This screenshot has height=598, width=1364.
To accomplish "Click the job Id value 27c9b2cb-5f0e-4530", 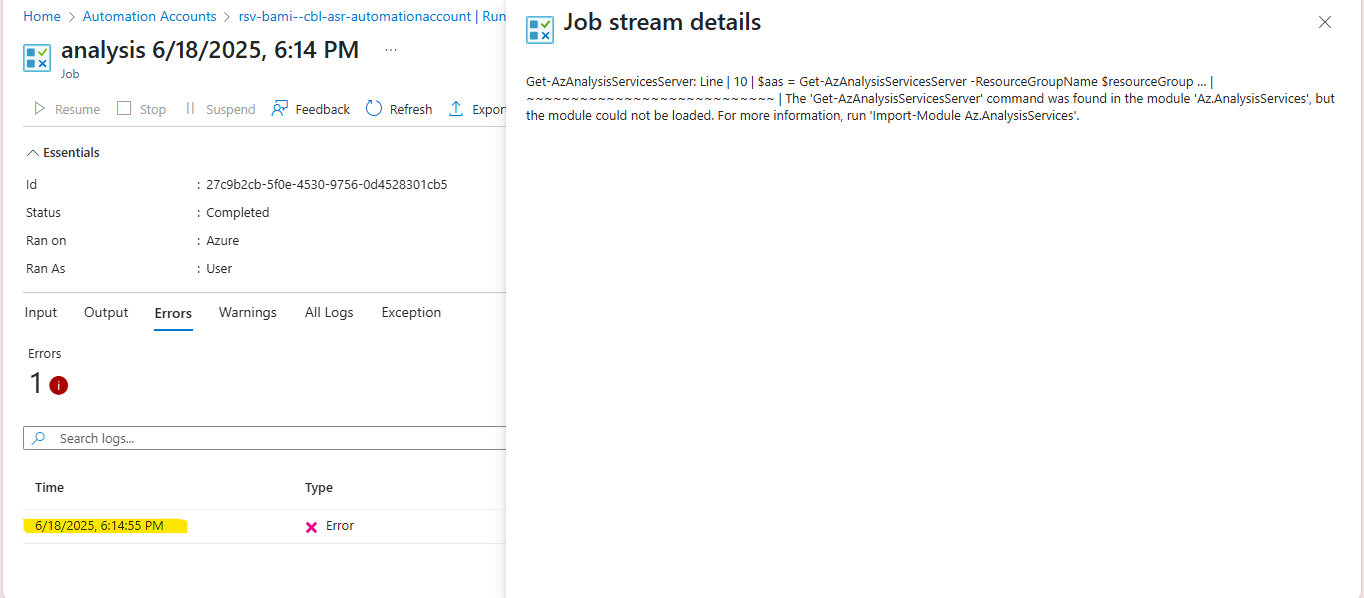I will click(x=326, y=185).
